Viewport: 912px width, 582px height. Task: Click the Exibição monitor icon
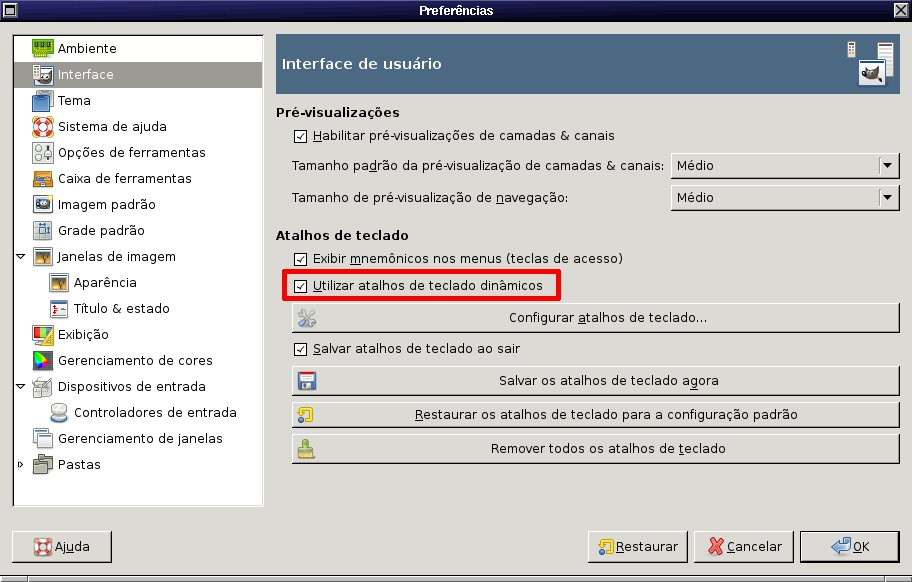[42, 334]
